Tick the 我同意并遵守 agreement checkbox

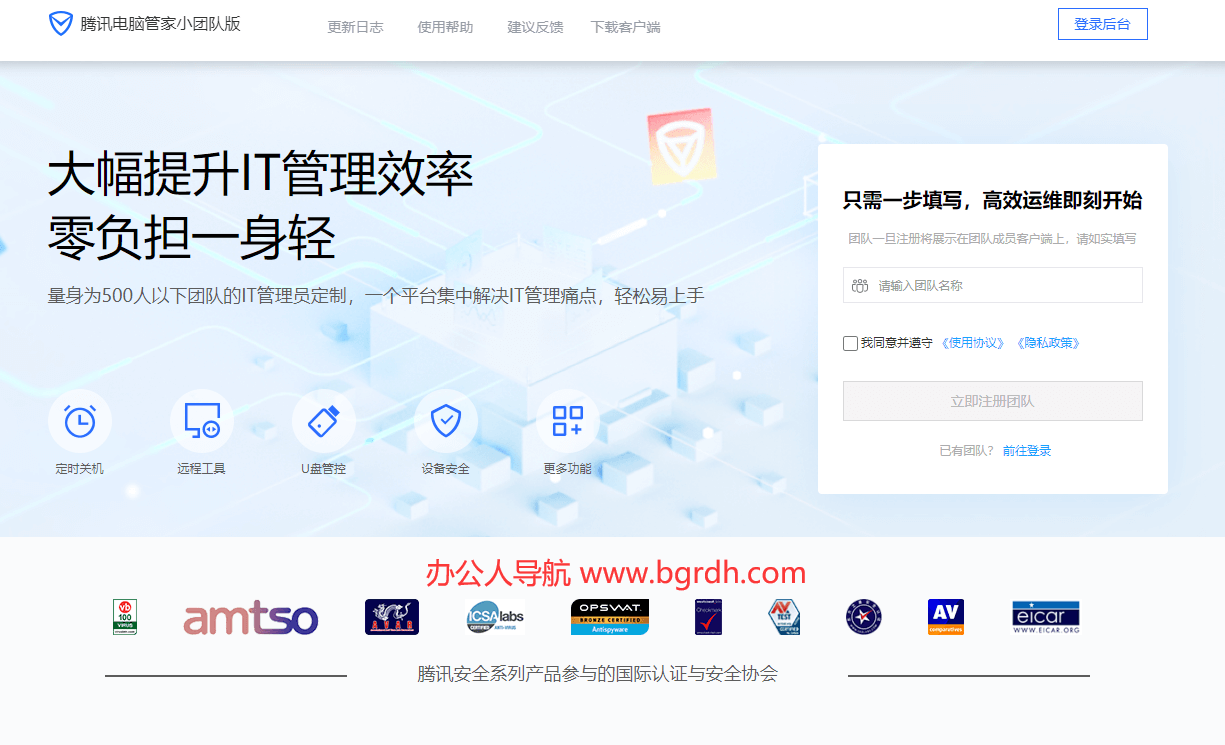[x=850, y=343]
